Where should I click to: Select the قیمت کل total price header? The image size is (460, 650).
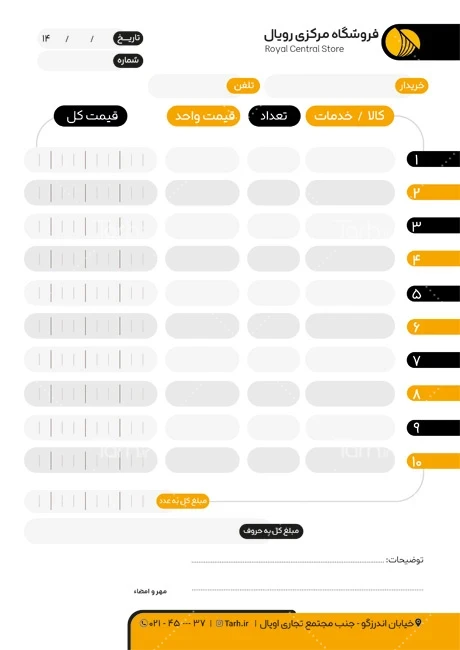click(90, 116)
